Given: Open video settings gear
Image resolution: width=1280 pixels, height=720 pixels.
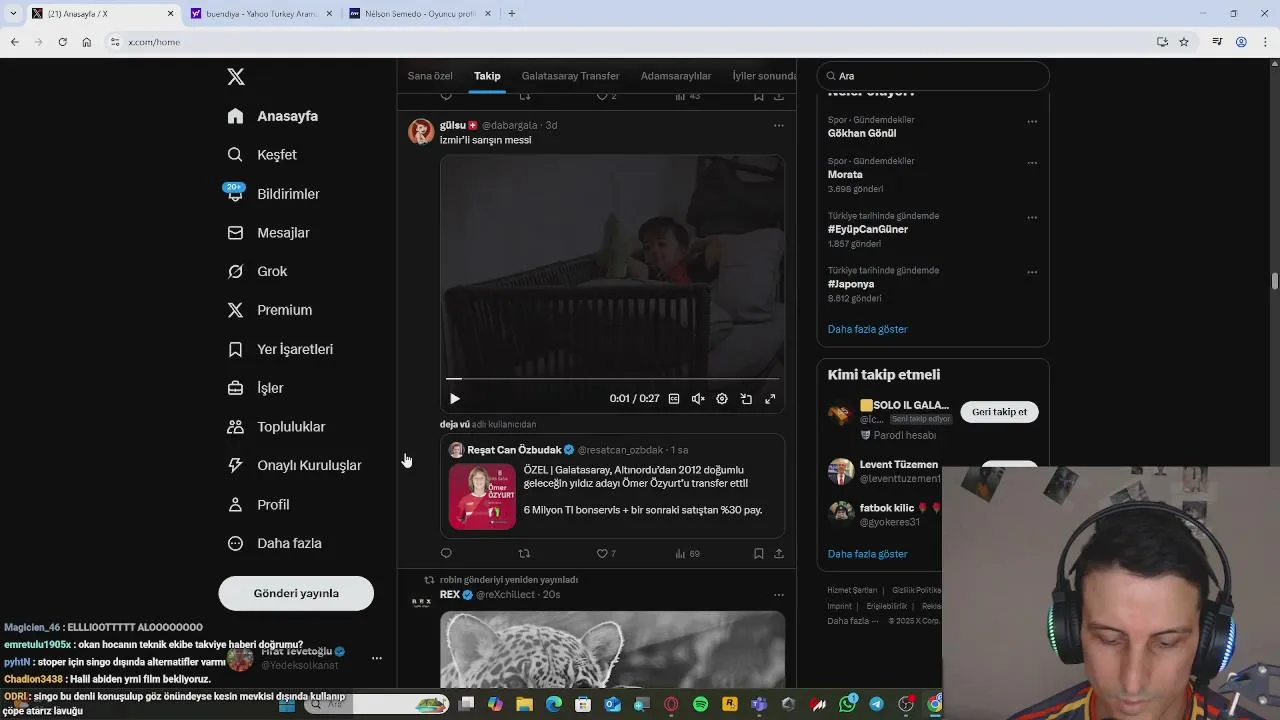Looking at the screenshot, I should 722,399.
